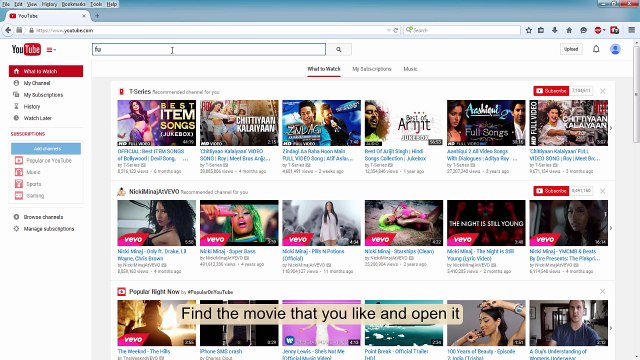Open the URL history dropdown arrow
640x360 pixels.
(389, 30)
